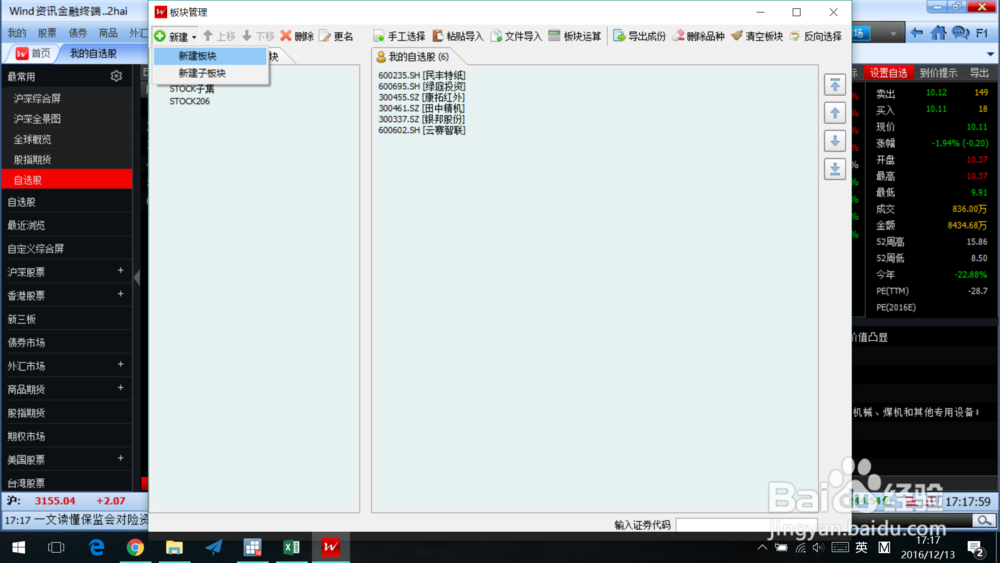Open settings gear beside 最常用
This screenshot has width=1000, height=563.
116,76
